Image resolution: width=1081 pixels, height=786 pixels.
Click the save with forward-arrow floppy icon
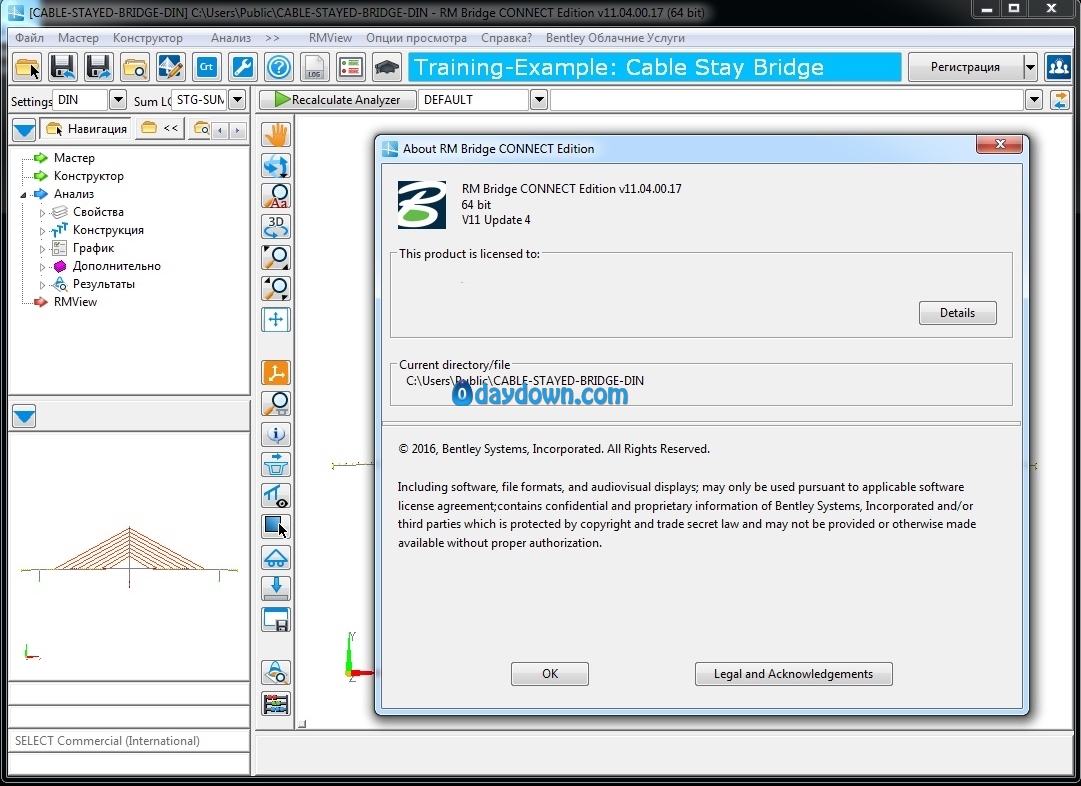click(x=99, y=67)
